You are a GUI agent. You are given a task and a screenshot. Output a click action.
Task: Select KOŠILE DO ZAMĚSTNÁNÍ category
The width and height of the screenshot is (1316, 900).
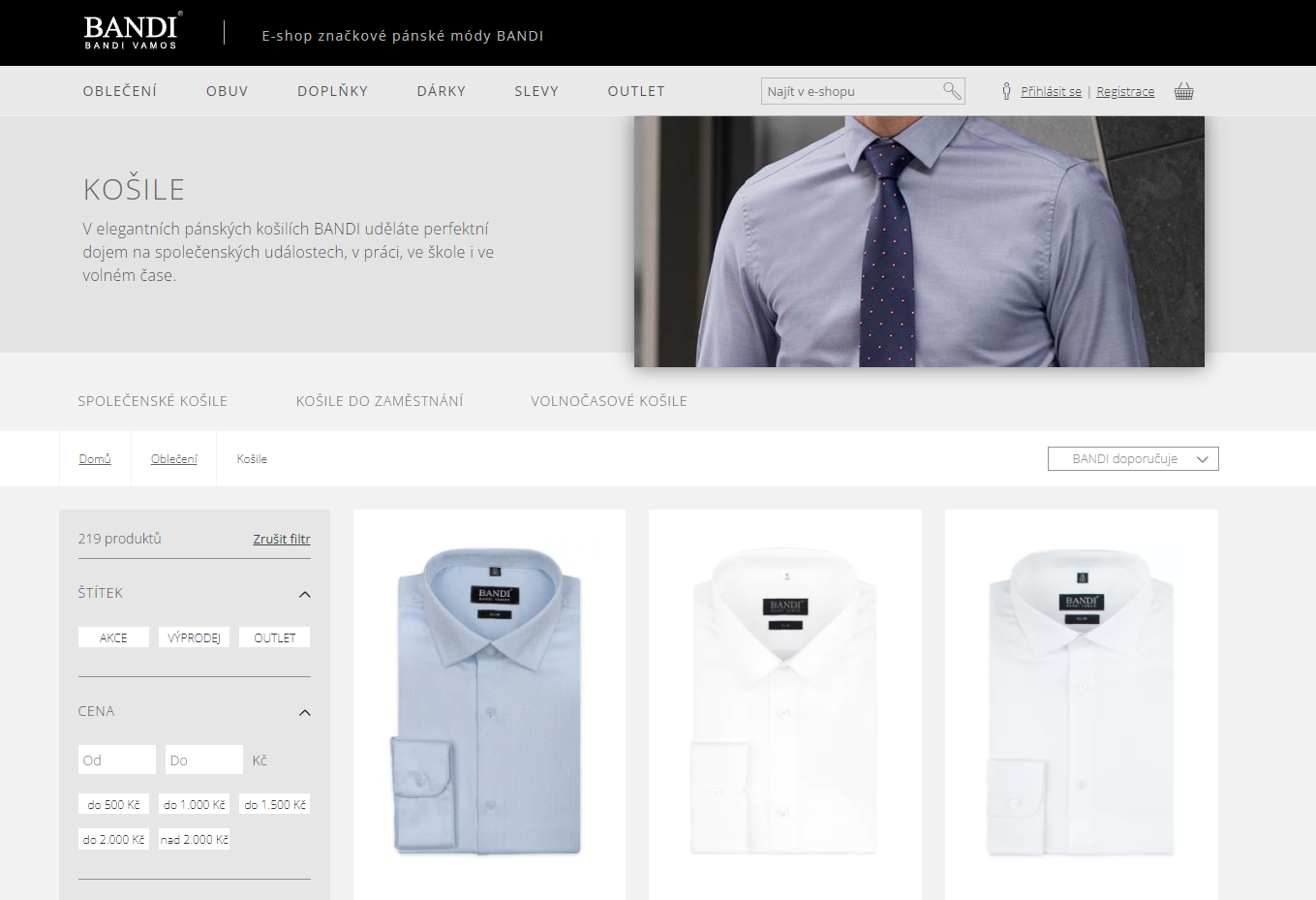380,401
